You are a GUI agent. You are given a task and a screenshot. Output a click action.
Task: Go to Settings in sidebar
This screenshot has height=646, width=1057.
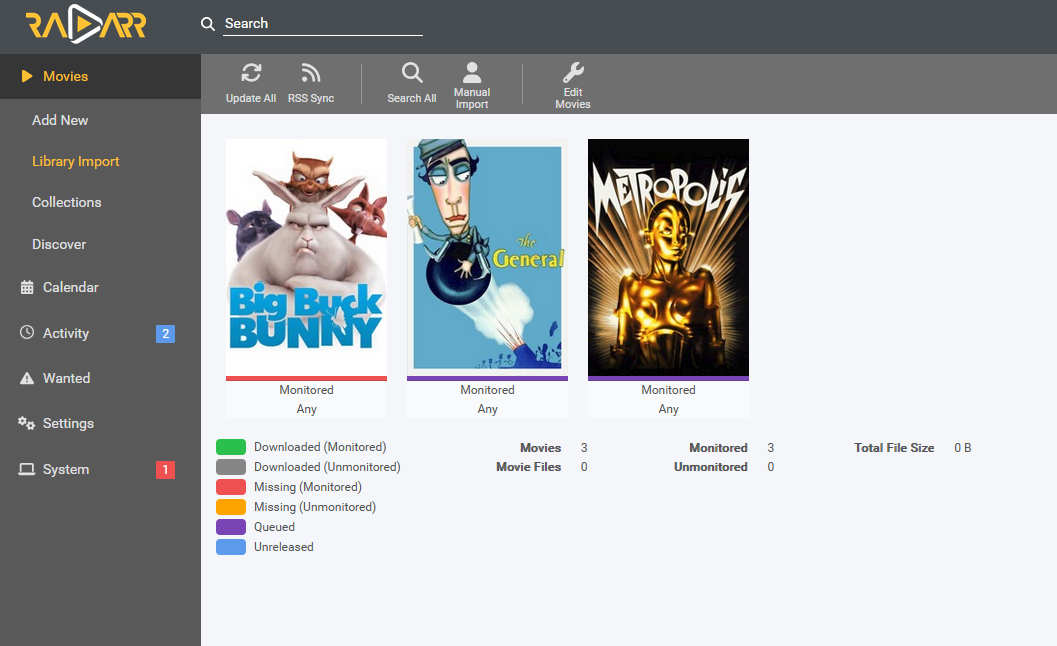click(x=68, y=423)
